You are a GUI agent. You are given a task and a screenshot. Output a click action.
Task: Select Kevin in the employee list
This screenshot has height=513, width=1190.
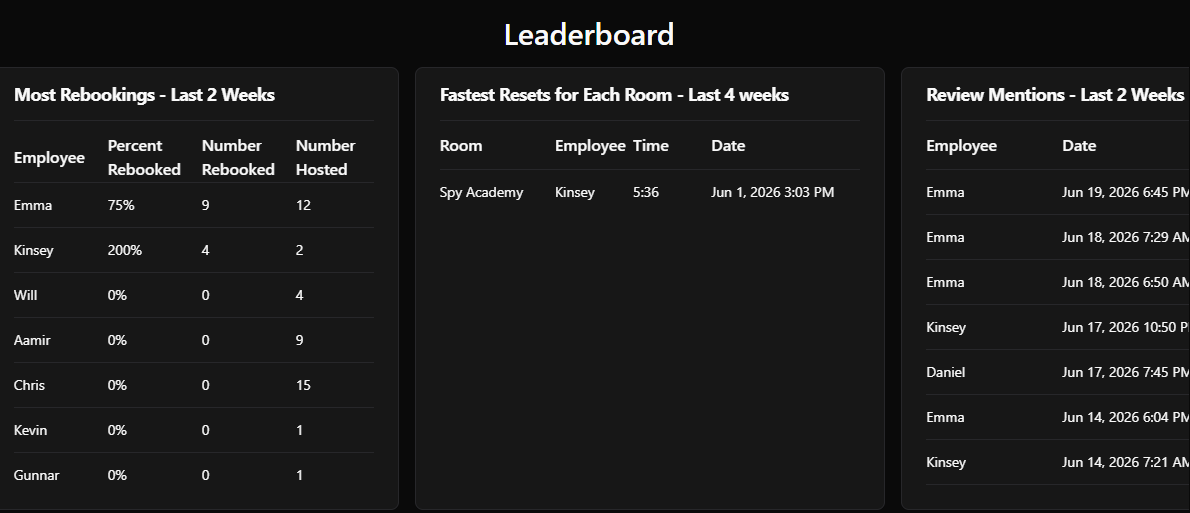pyautogui.click(x=30, y=430)
